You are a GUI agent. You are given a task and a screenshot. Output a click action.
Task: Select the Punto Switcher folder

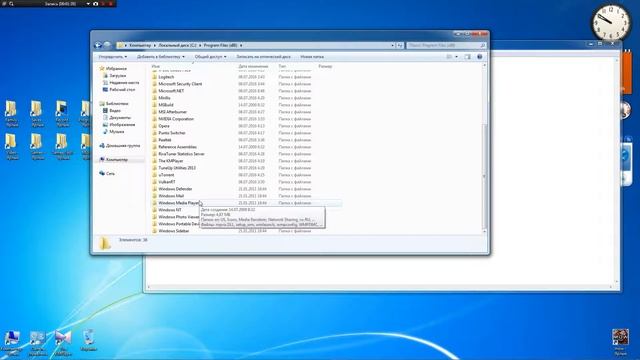(x=172, y=133)
